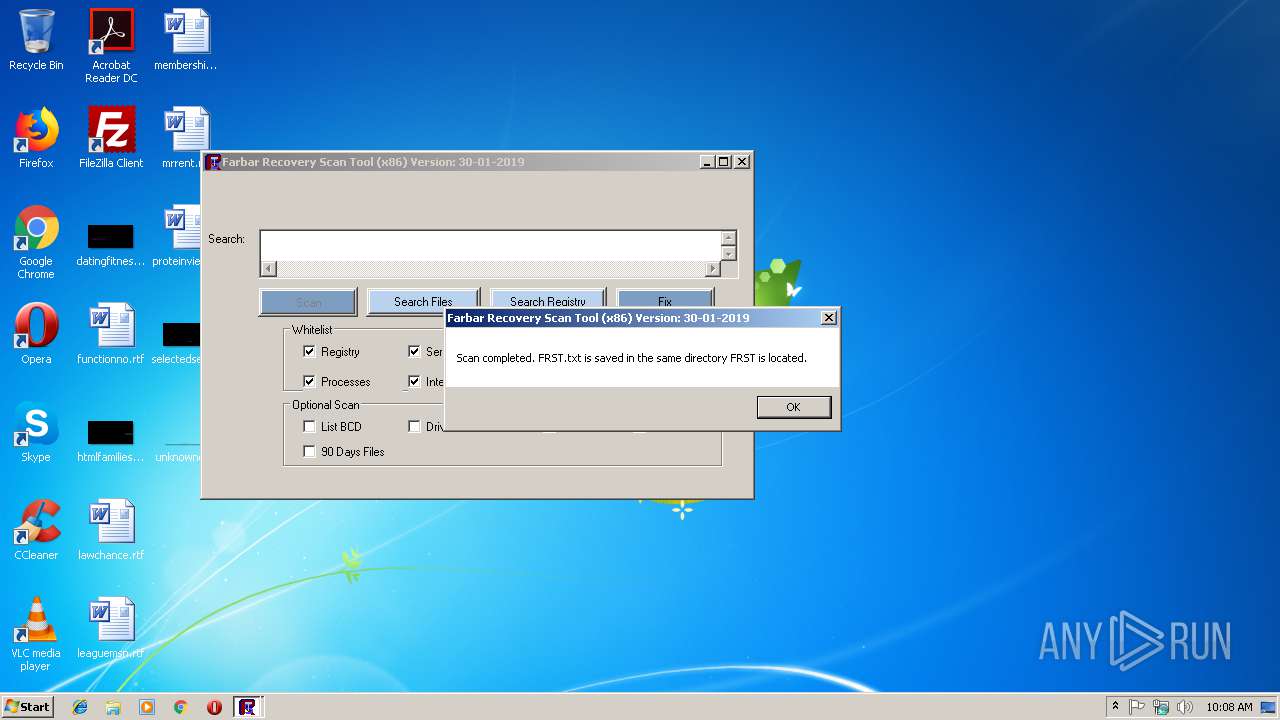Click the Farbar main window title bar icon
1280x720 pixels.
point(213,162)
